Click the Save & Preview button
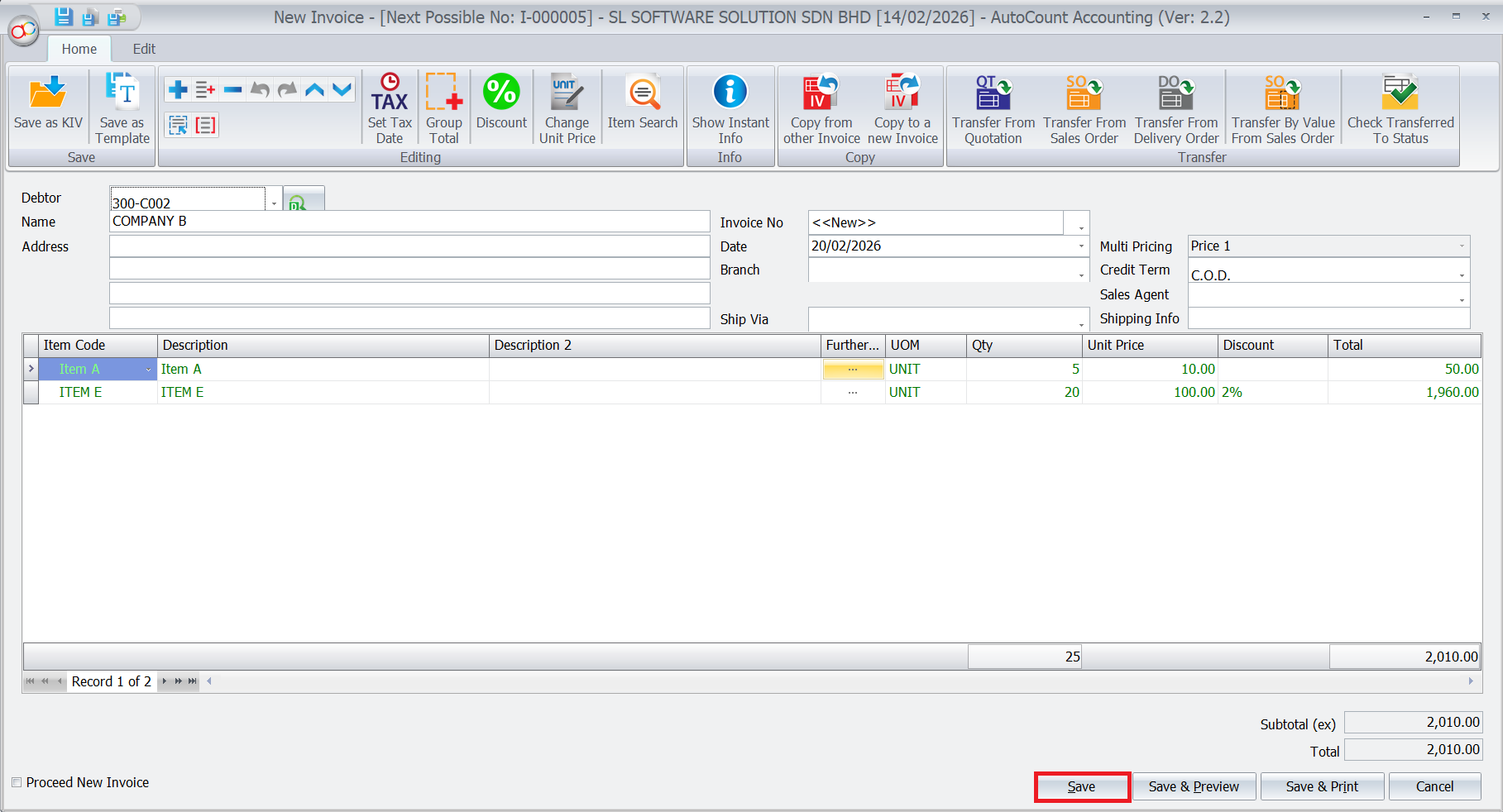 coord(1194,786)
